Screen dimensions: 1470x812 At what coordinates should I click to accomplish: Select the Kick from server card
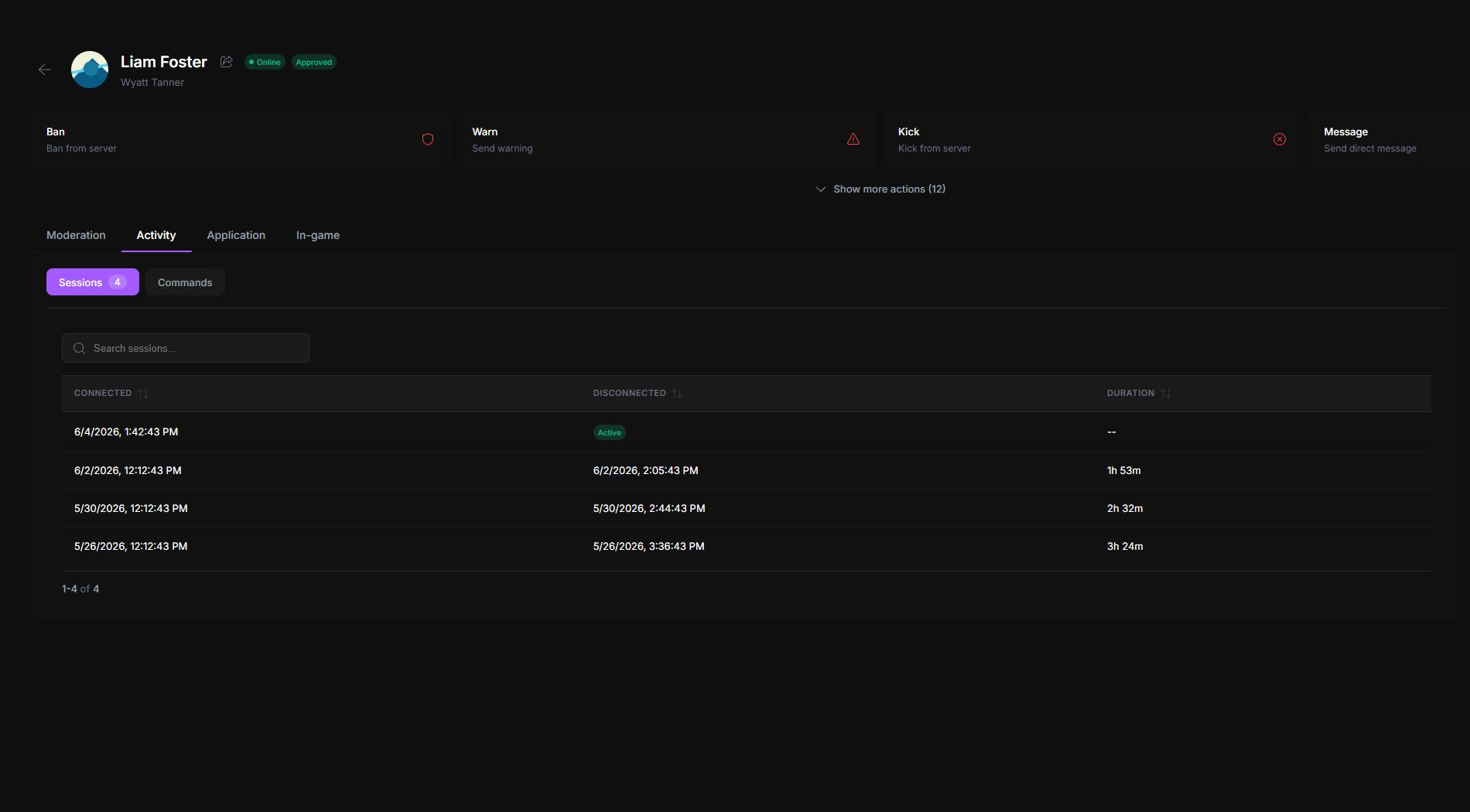pos(1092,139)
